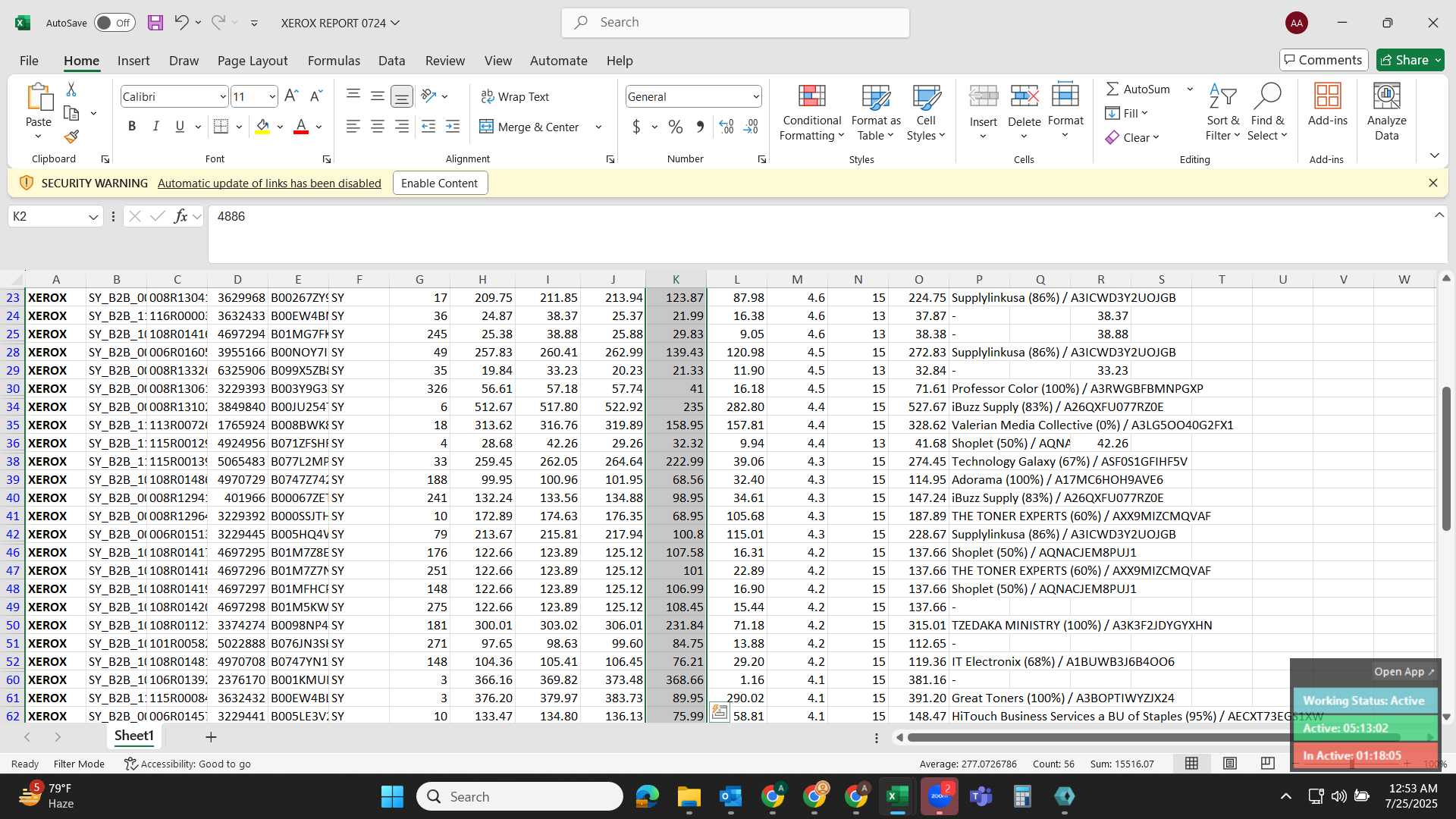Viewport: 1456px width, 819px height.
Task: Click the Align Right icon
Action: tap(402, 127)
